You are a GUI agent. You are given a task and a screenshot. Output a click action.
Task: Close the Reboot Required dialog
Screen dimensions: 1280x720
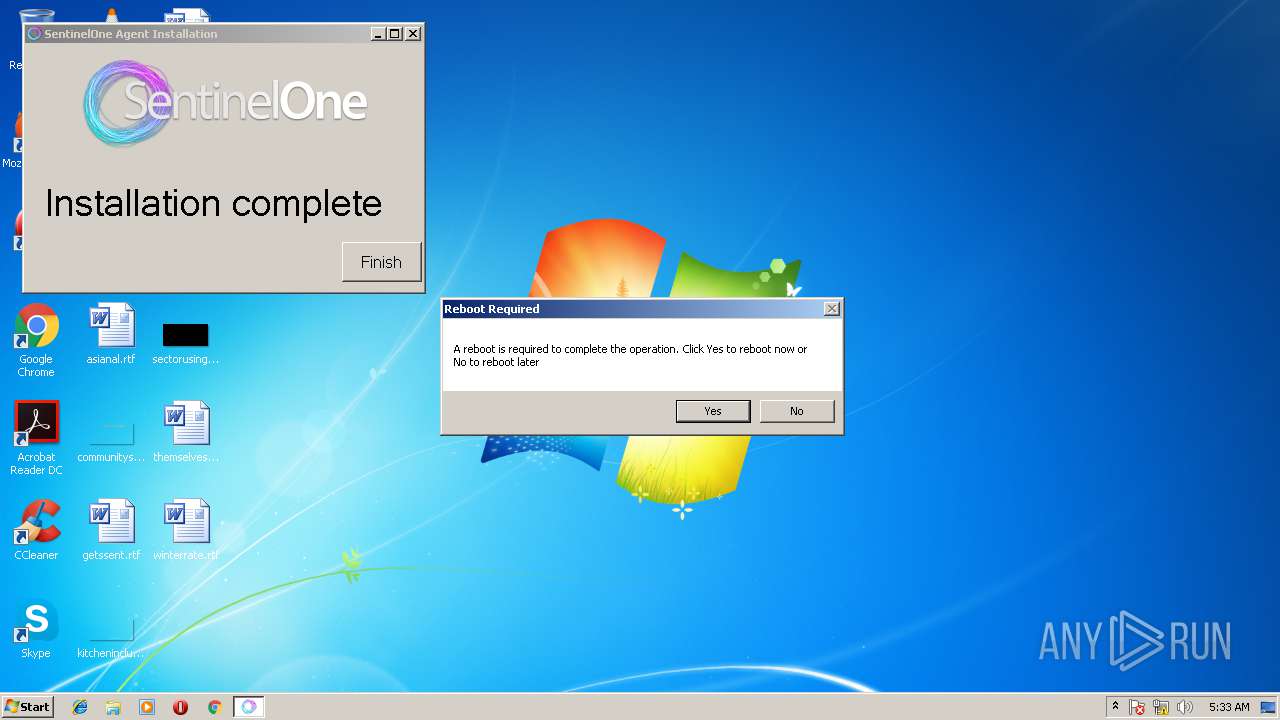point(831,309)
